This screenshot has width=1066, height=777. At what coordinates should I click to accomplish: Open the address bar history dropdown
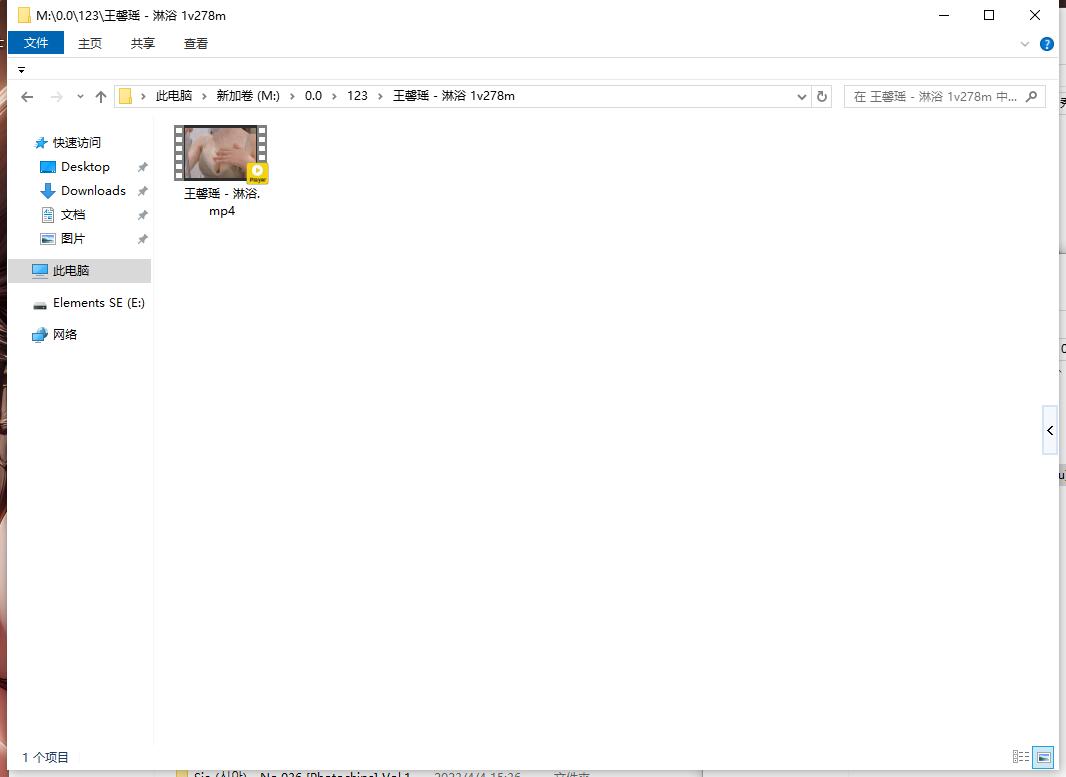point(802,97)
